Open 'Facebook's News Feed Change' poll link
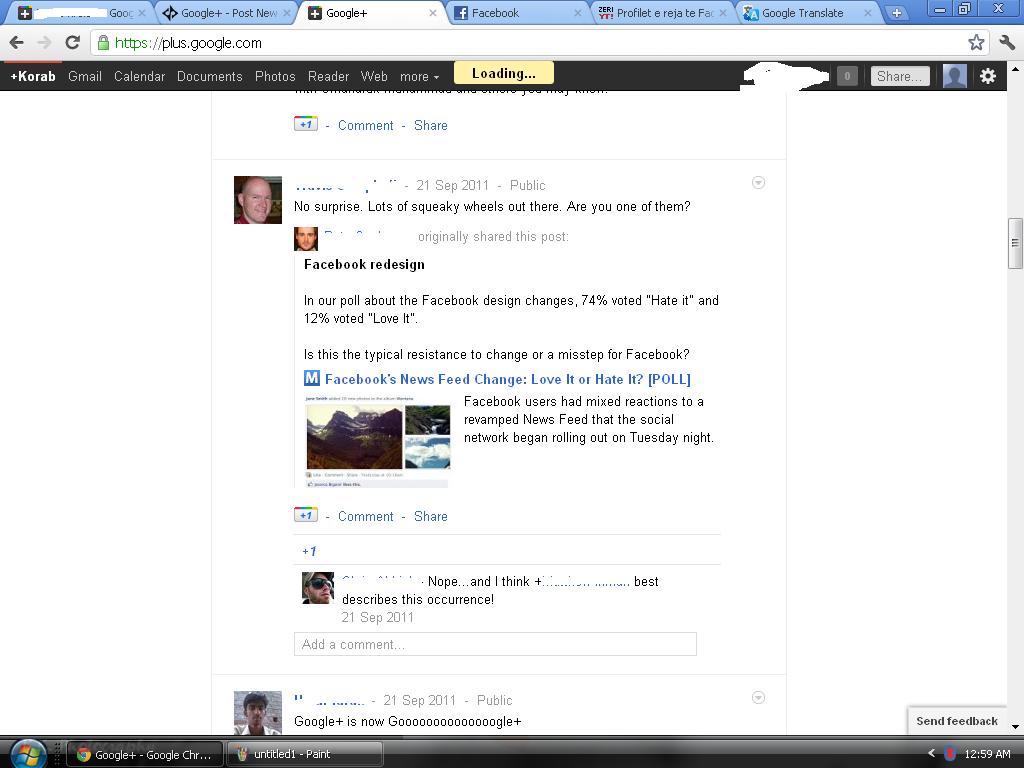Screen dimensions: 1024x768 [507, 379]
